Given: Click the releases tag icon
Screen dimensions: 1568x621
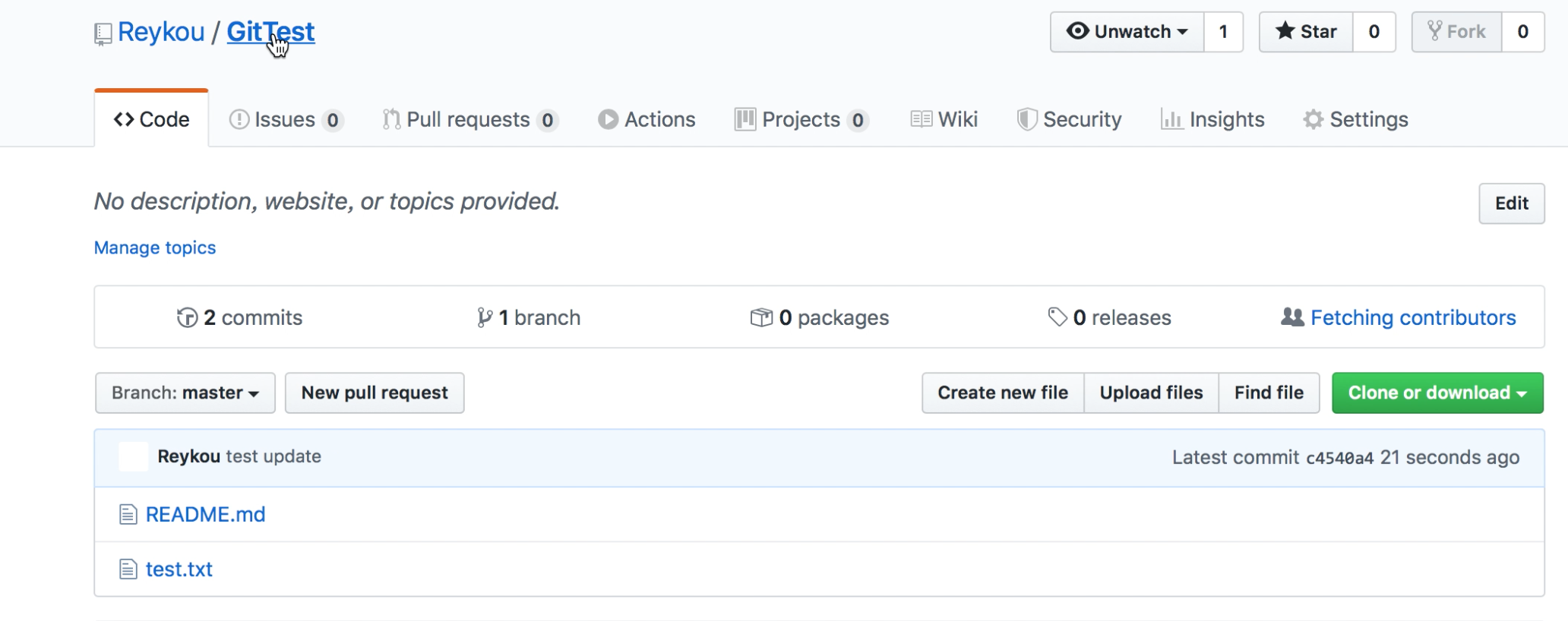Looking at the screenshot, I should tap(1057, 317).
